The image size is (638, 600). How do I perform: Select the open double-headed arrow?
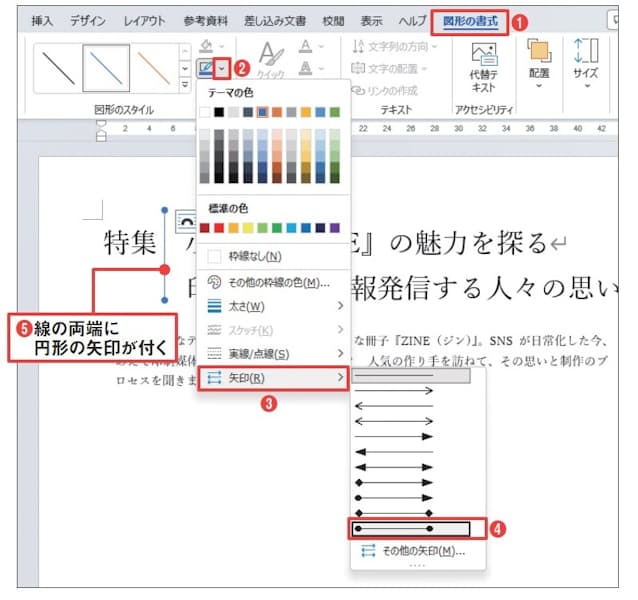tap(394, 421)
